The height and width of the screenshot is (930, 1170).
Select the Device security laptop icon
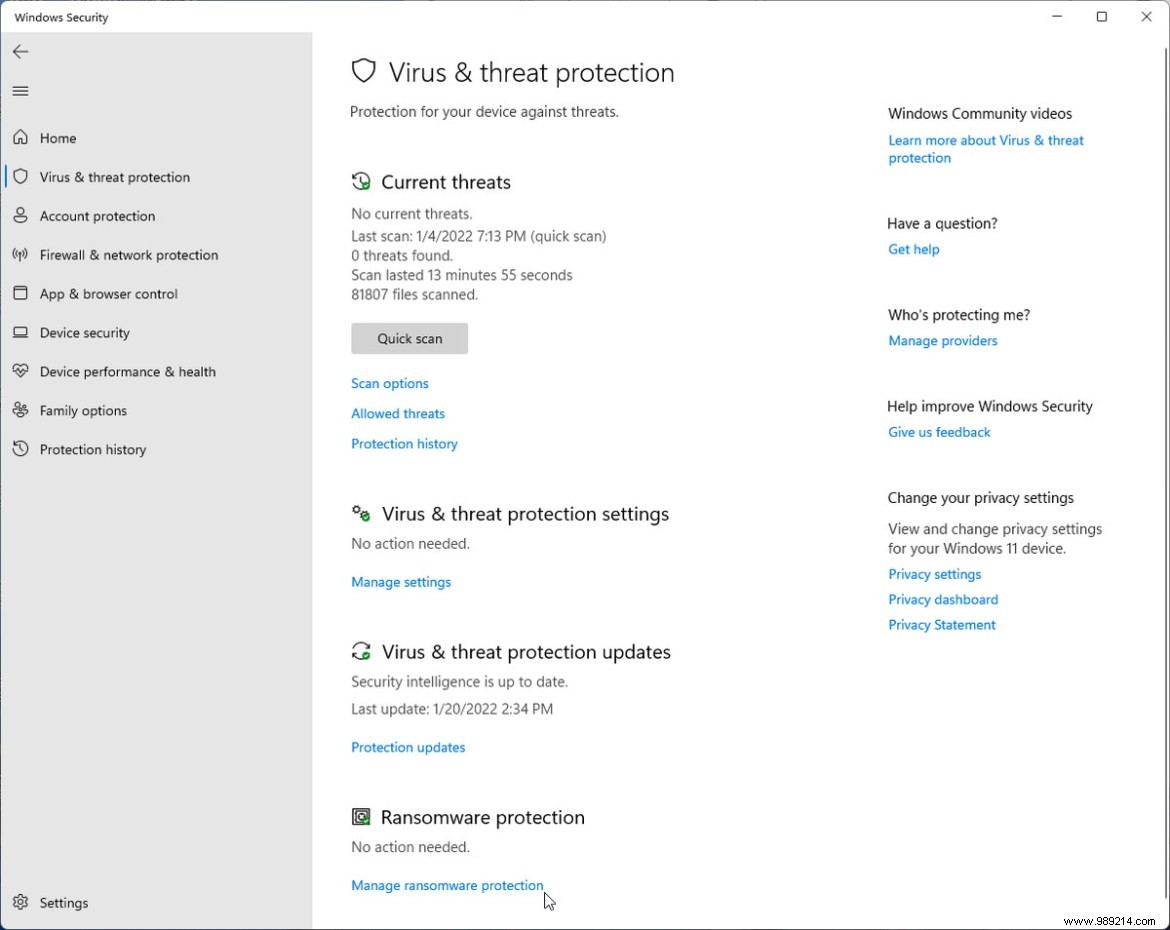pyautogui.click(x=21, y=333)
